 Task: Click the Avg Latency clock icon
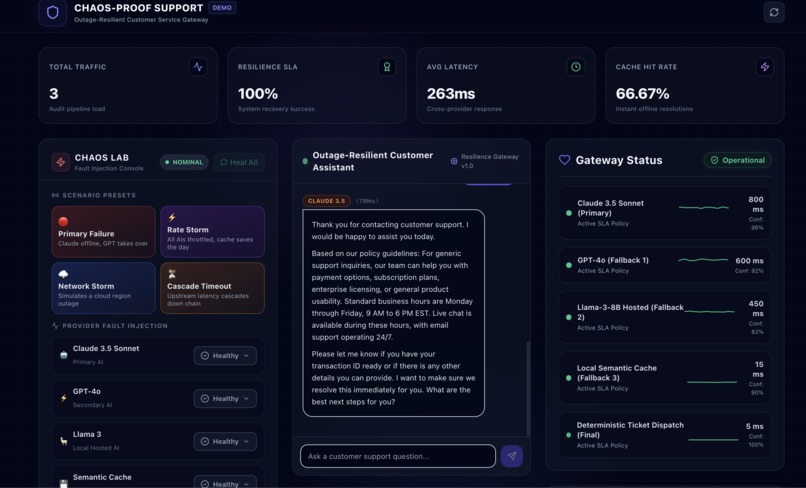coord(576,67)
